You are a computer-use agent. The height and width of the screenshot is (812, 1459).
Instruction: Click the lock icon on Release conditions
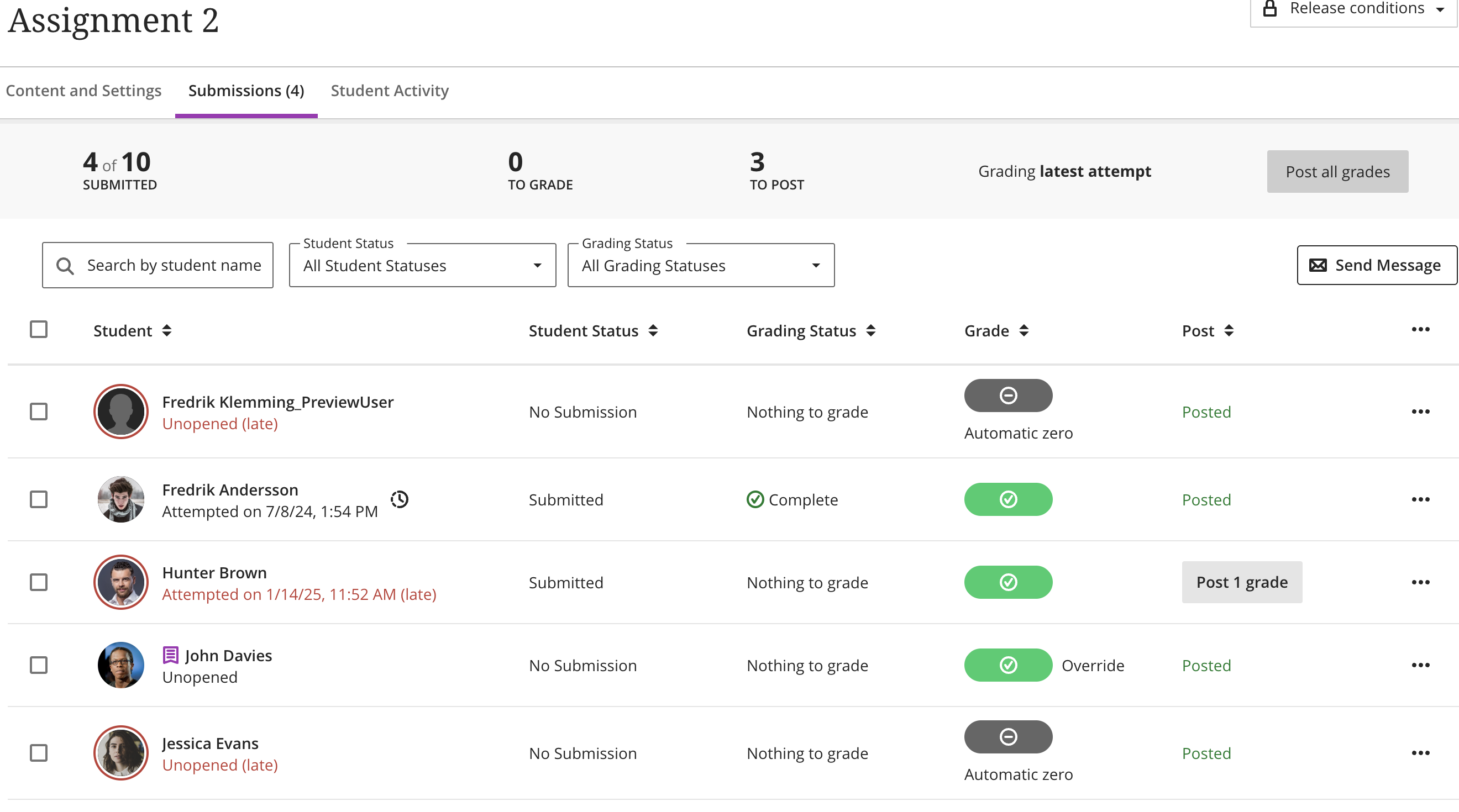click(x=1271, y=7)
